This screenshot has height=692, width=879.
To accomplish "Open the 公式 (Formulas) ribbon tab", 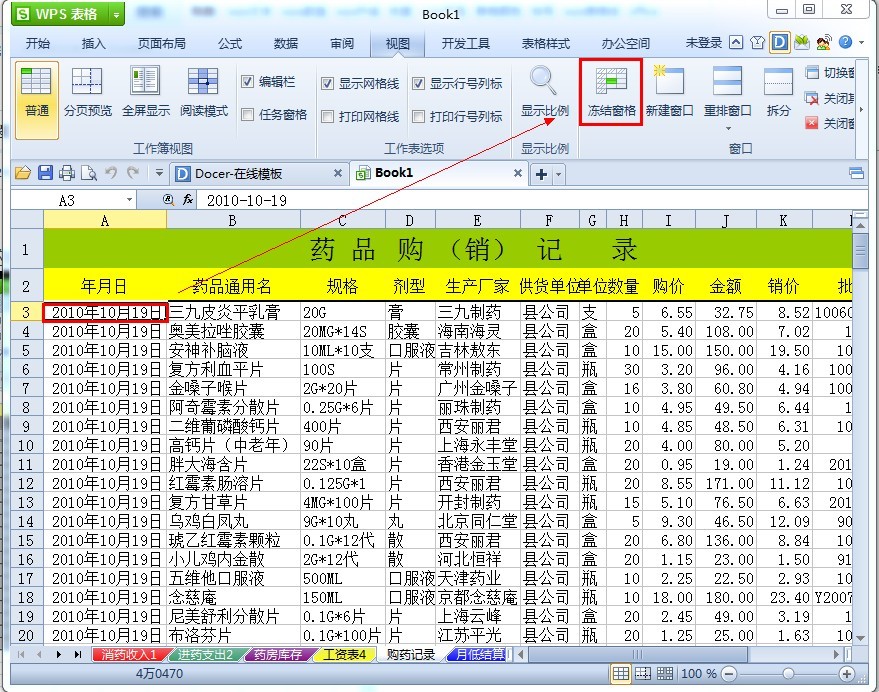I will [x=230, y=43].
